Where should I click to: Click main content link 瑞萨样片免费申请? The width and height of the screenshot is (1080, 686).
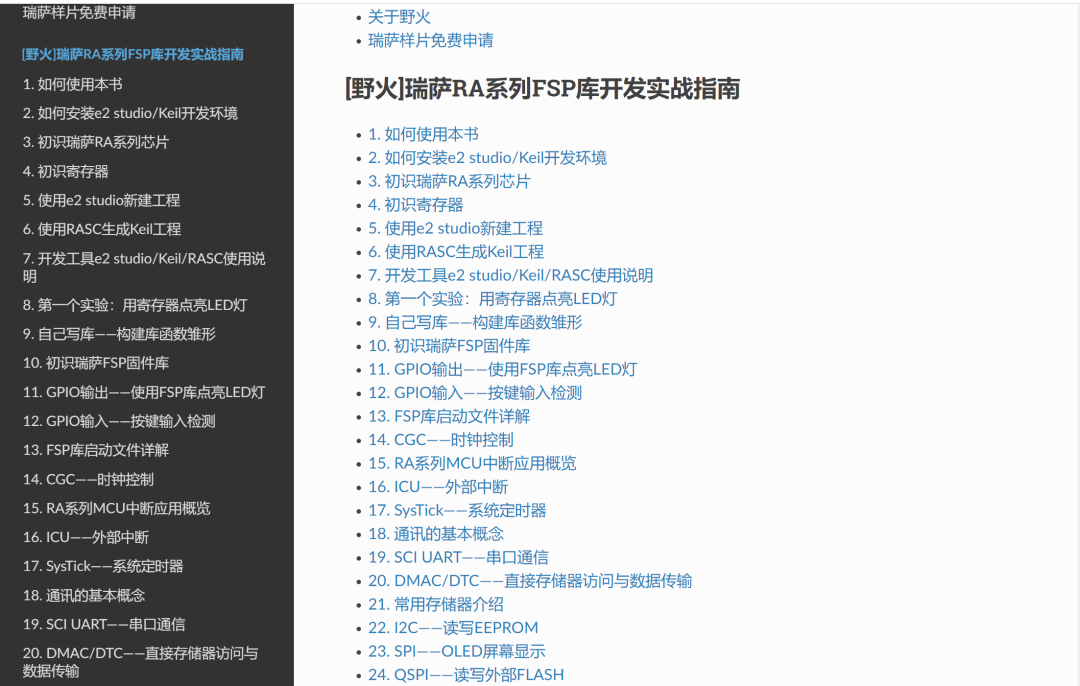430,40
